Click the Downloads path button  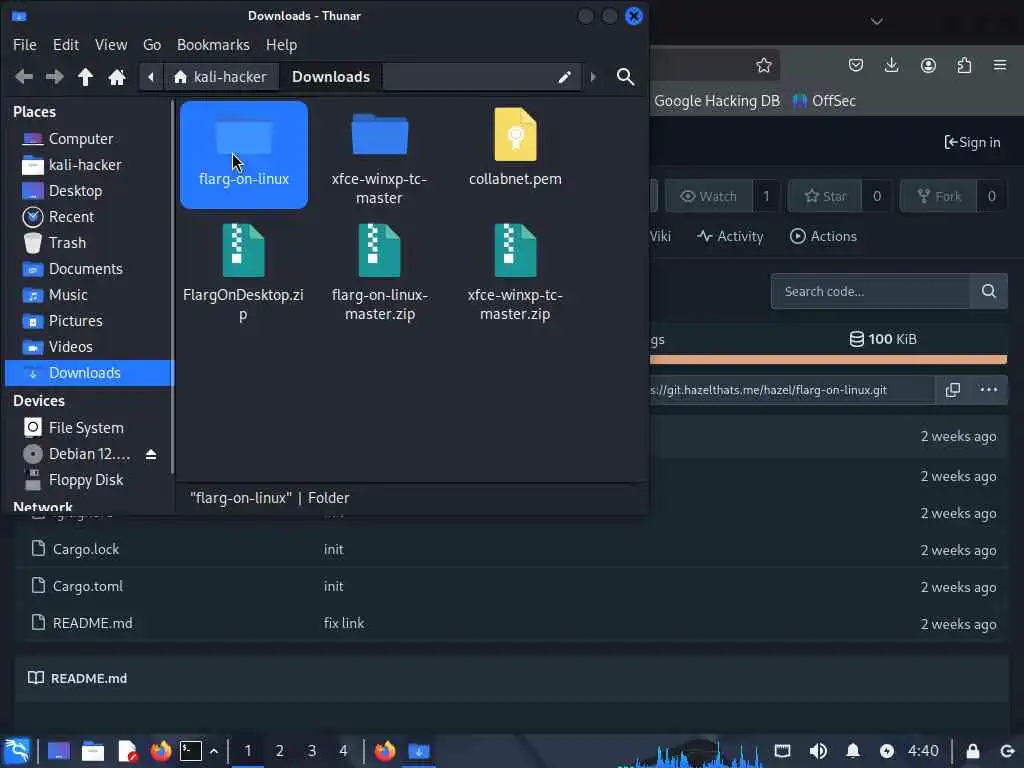(330, 77)
